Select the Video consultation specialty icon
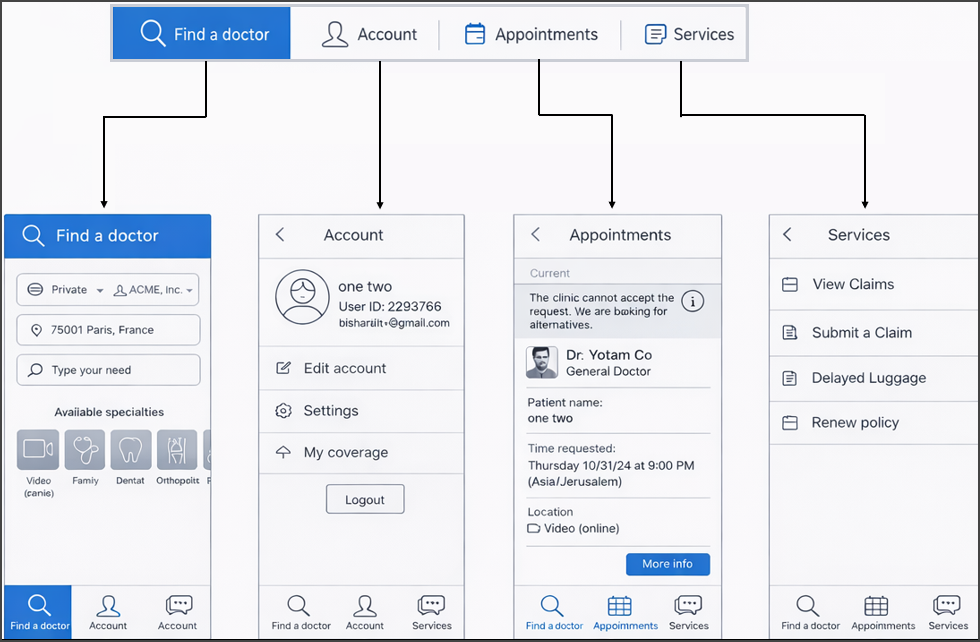Image resolution: width=980 pixels, height=642 pixels. pos(38,450)
